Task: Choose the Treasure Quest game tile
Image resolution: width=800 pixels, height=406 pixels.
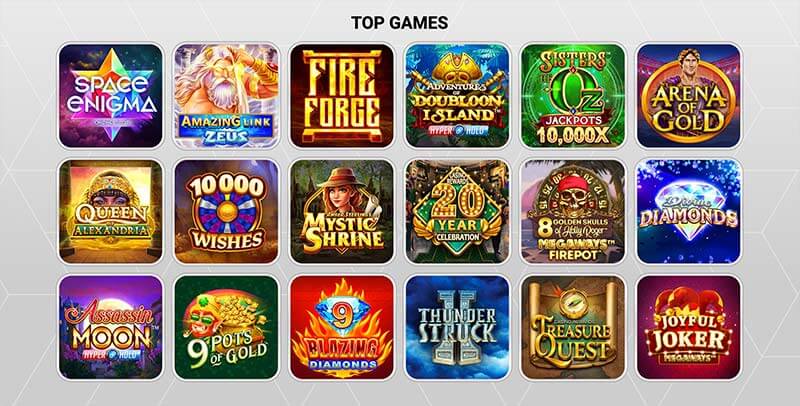Action: pyautogui.click(x=573, y=327)
